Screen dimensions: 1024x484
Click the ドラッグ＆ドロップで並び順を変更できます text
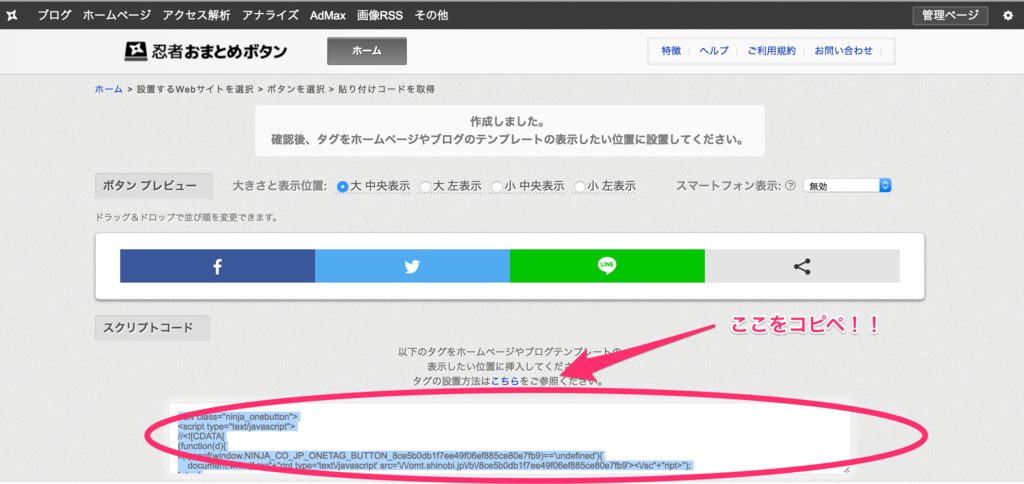[x=186, y=218]
